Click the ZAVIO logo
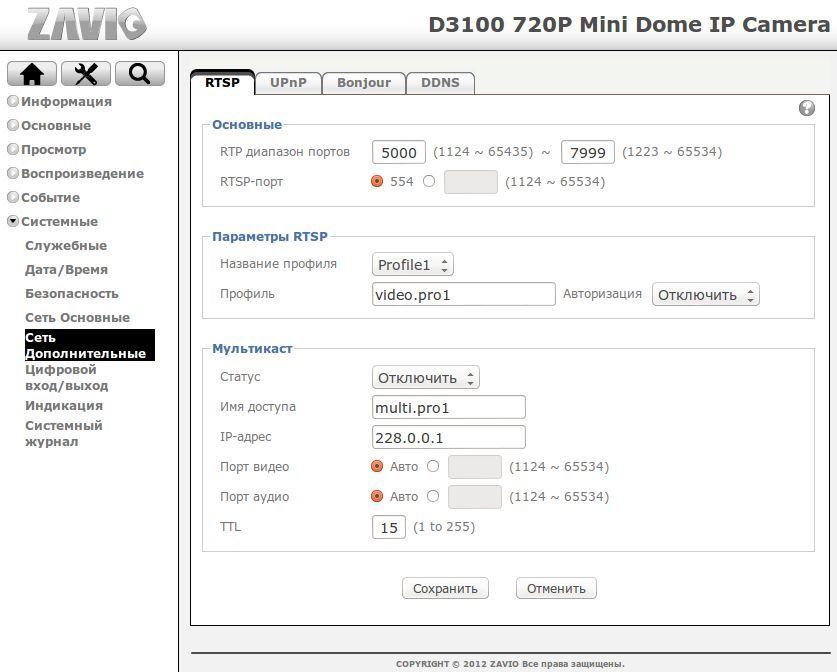The height and width of the screenshot is (672, 837). click(x=87, y=24)
